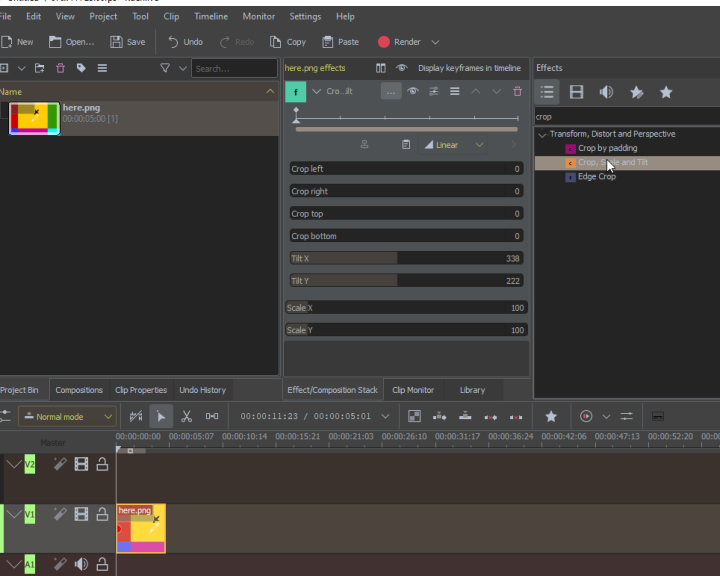Delete the selected bin clip with trash icon

(x=60, y=68)
